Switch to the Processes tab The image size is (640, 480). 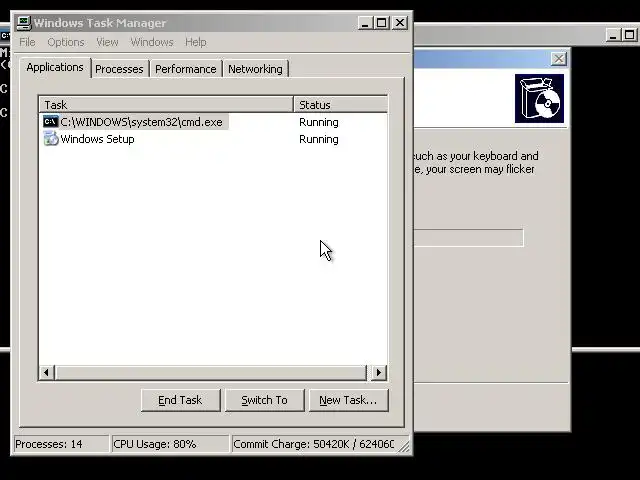[x=119, y=69]
